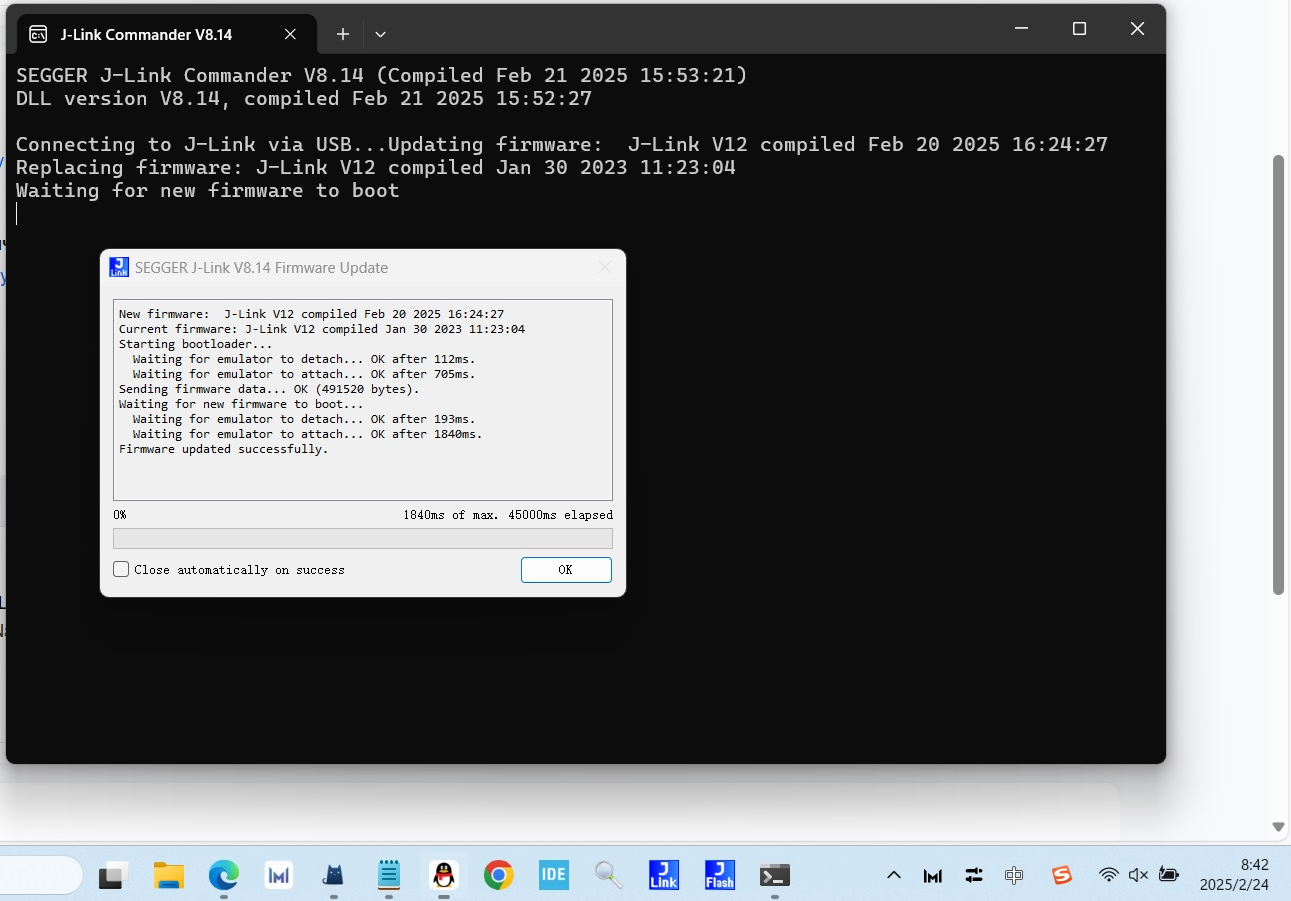Click the battery icon in the tray
1291x901 pixels.
(x=1168, y=876)
